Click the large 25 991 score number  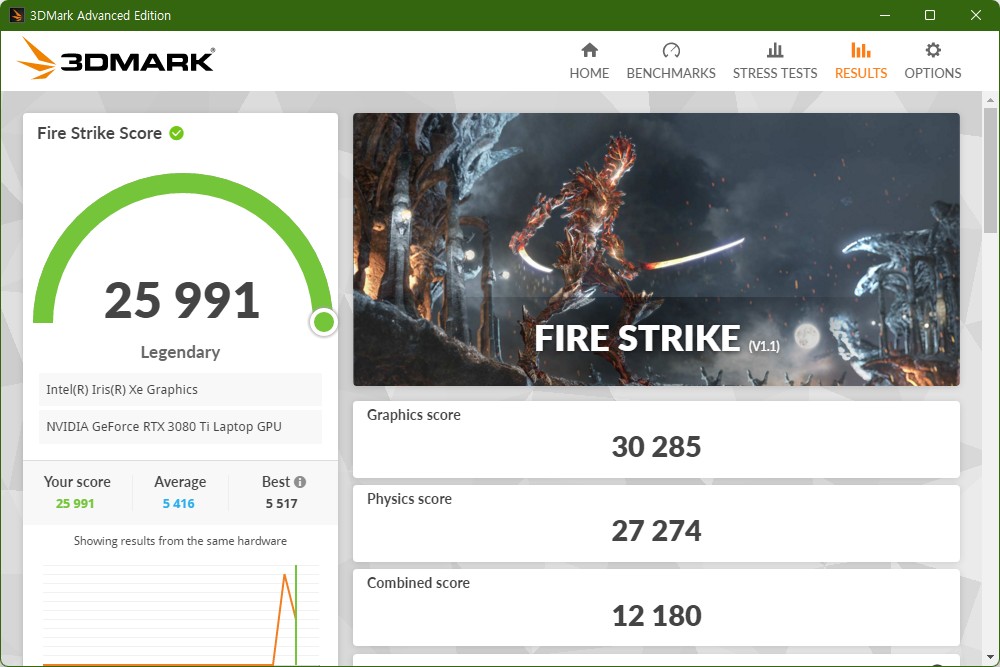(182, 300)
